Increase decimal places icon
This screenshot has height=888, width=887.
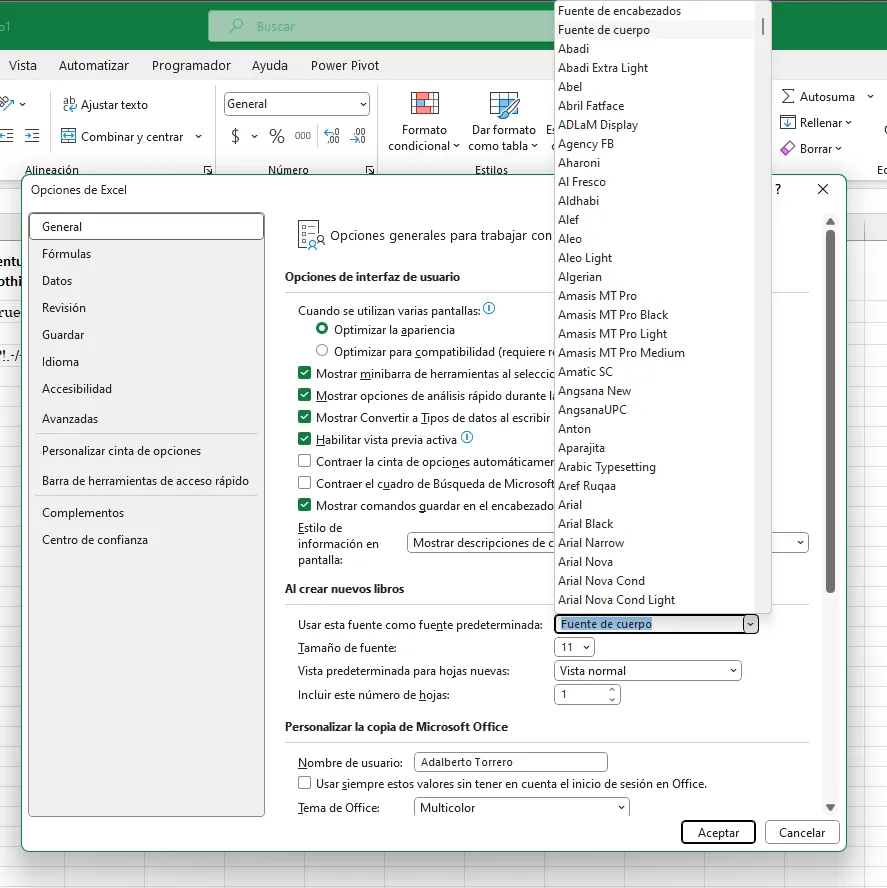tap(332, 136)
